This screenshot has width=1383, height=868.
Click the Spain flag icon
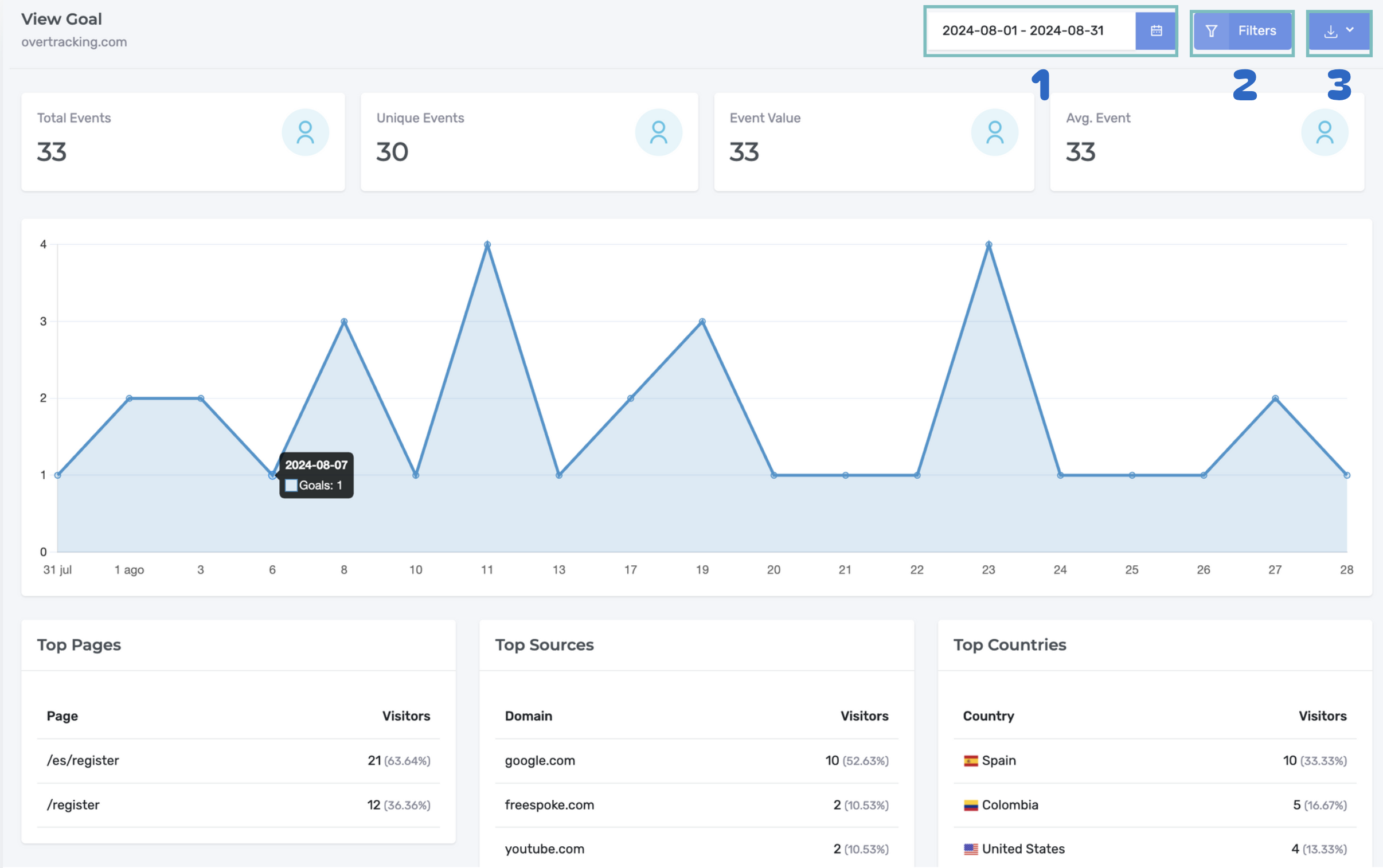point(971,761)
